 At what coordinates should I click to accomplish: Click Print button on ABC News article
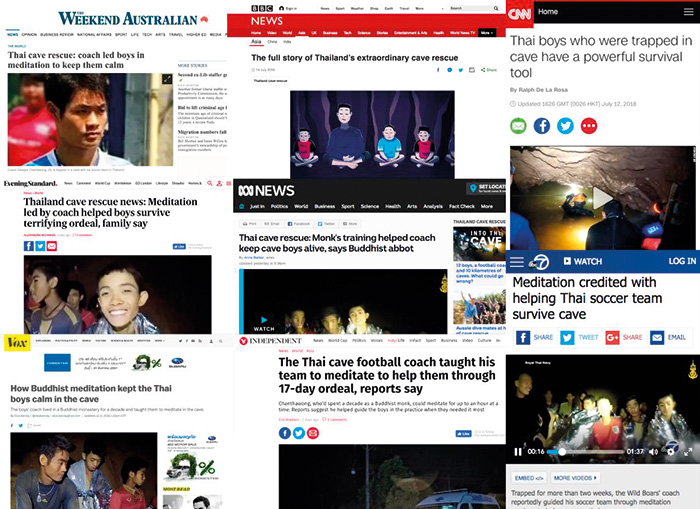coord(250,224)
